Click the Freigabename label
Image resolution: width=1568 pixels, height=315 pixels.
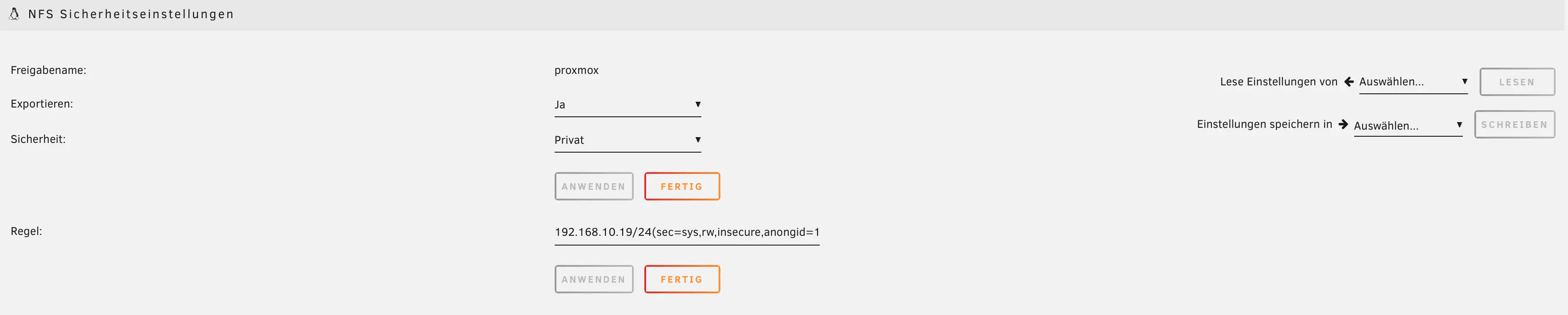click(48, 70)
